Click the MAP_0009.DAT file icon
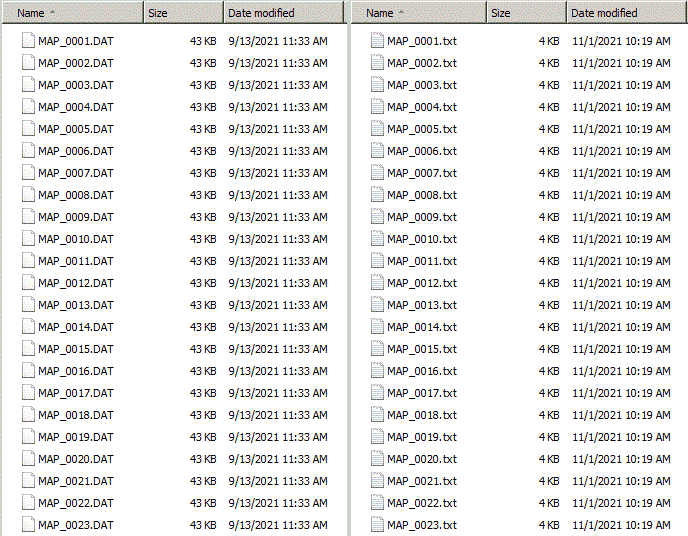The height and width of the screenshot is (536, 688). (28, 217)
